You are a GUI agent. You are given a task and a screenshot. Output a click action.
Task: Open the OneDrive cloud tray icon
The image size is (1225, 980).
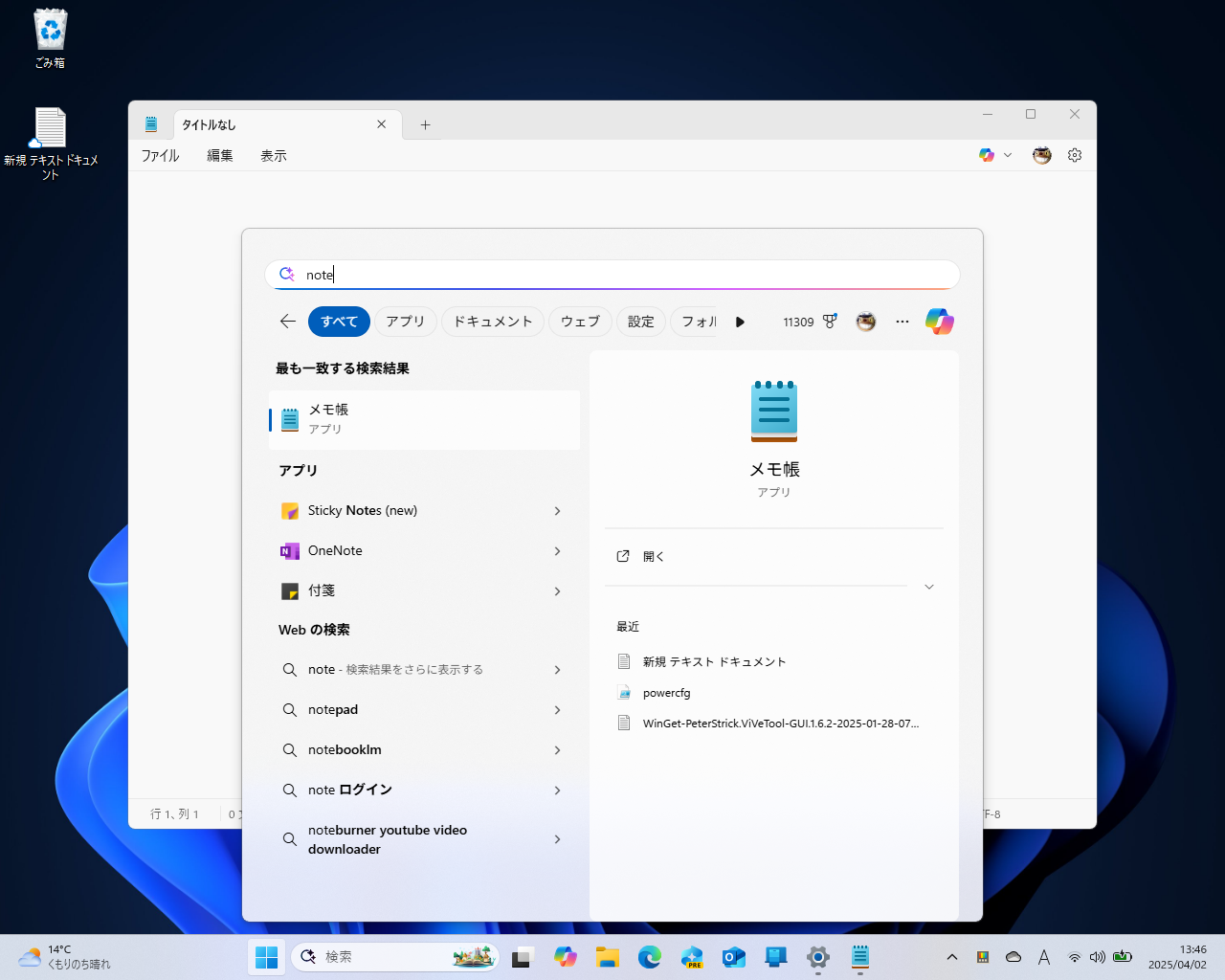point(1013,957)
